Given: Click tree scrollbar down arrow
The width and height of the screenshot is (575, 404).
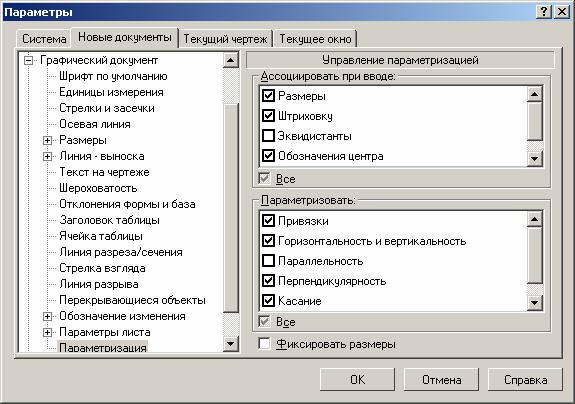Looking at the screenshot, I should [231, 344].
